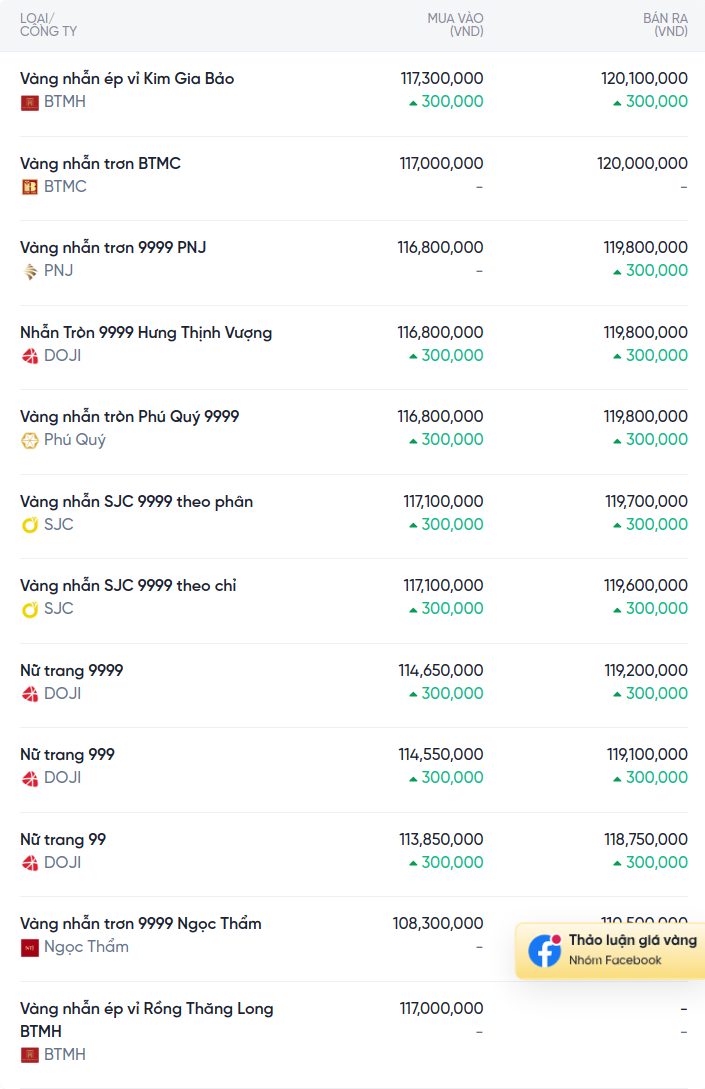Image resolution: width=705 pixels, height=1089 pixels.
Task: Open Thảo luận giá vàng Facebook group
Action: (611, 951)
